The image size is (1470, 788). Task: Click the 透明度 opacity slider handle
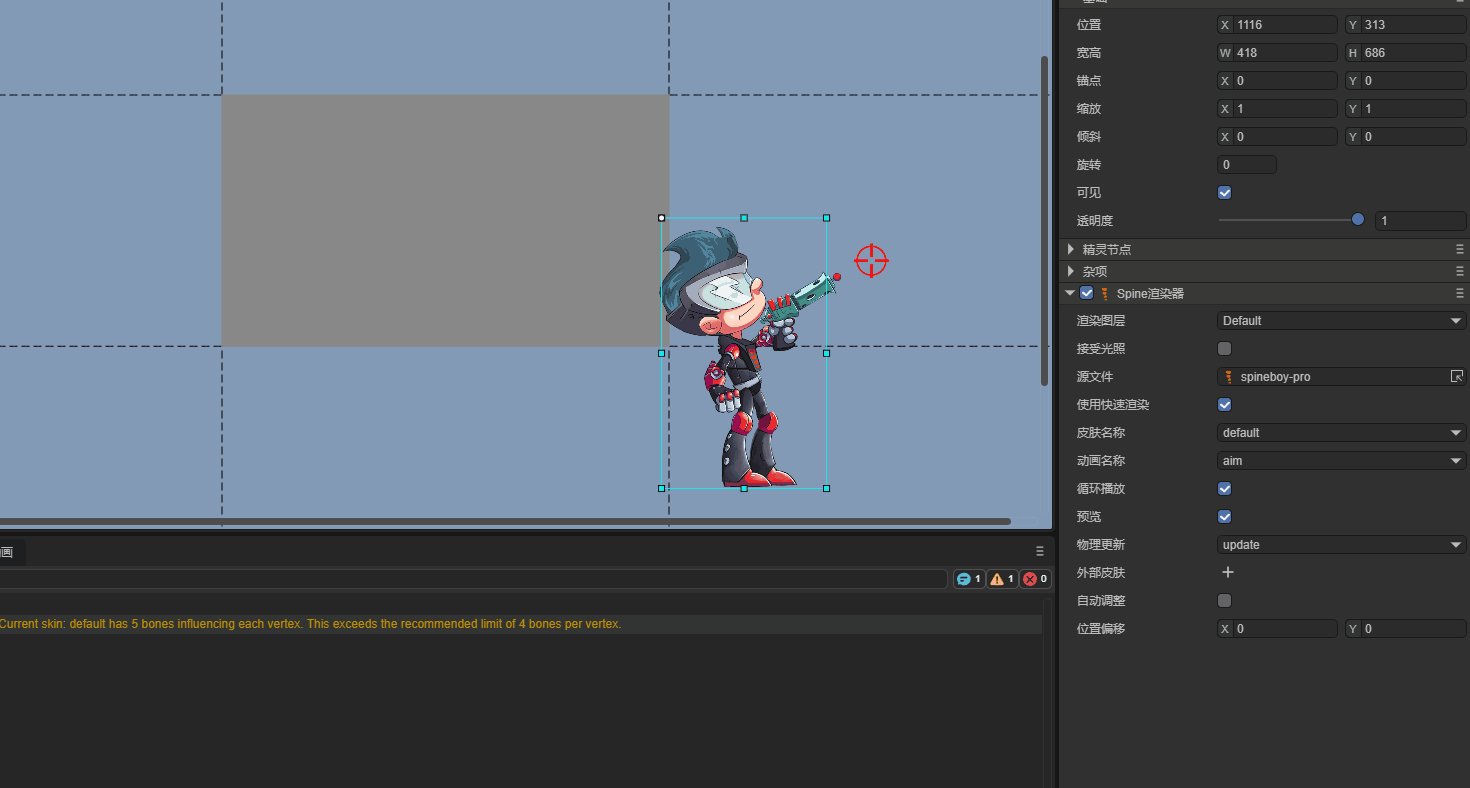1358,220
